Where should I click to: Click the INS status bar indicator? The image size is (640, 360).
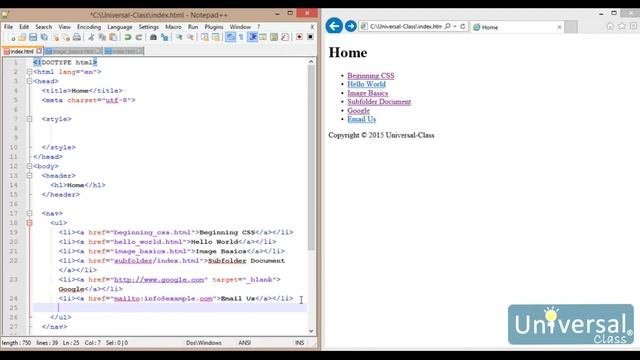299,343
